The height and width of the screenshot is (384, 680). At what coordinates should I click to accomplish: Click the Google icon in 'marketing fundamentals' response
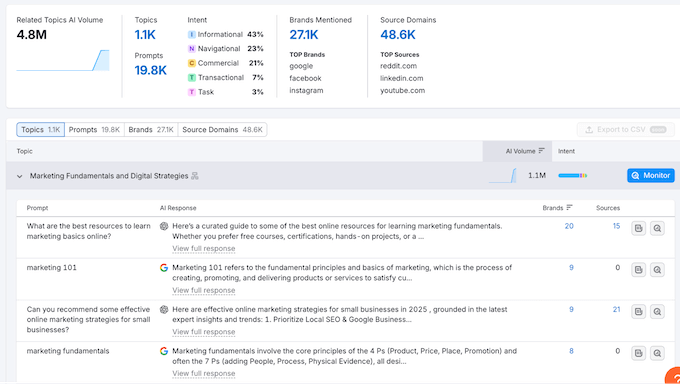[164, 351]
